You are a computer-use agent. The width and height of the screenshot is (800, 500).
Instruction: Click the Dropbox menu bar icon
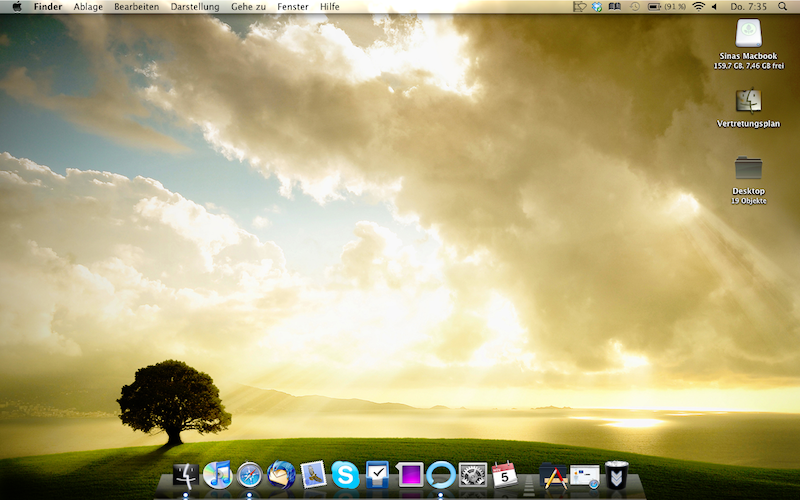(597, 7)
